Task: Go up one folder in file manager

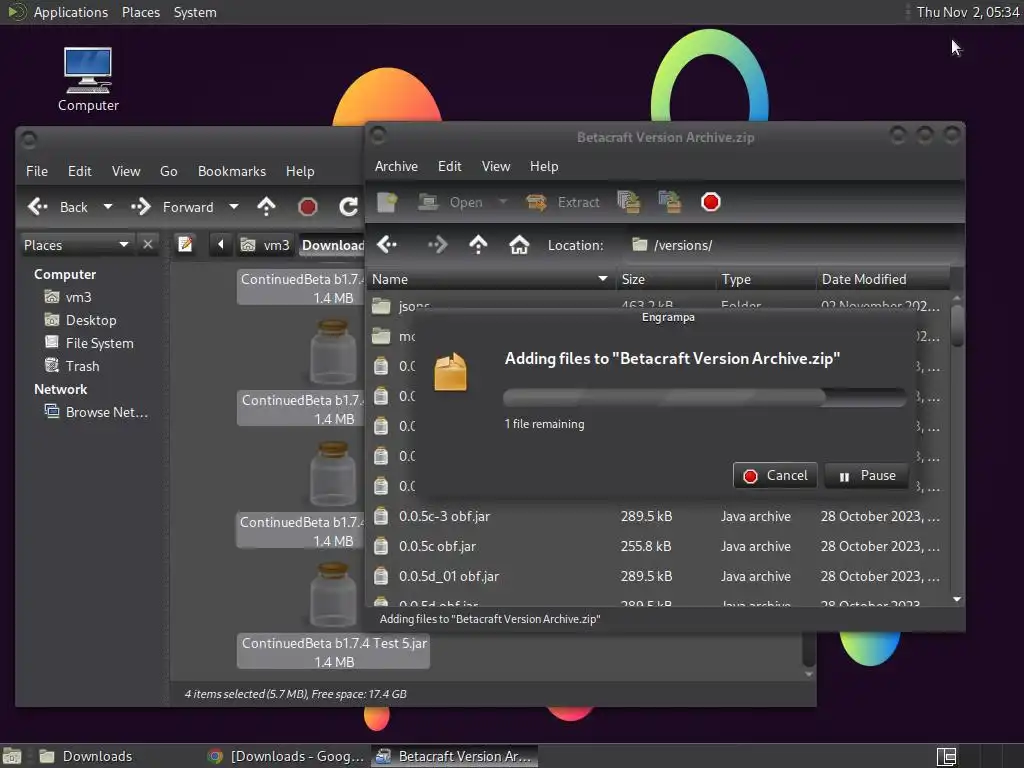Action: (266, 207)
